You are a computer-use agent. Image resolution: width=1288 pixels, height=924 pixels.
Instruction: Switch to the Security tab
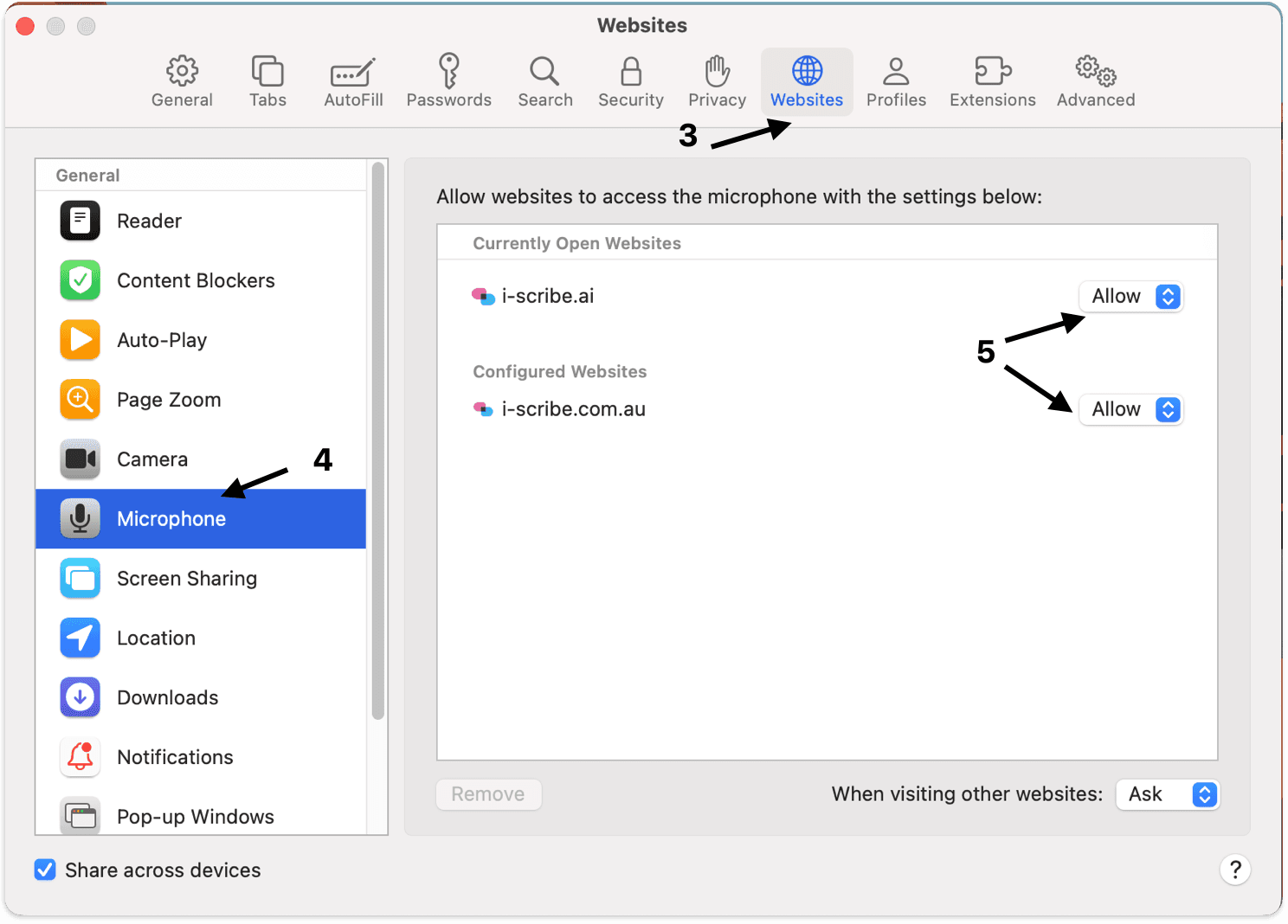pos(631,81)
